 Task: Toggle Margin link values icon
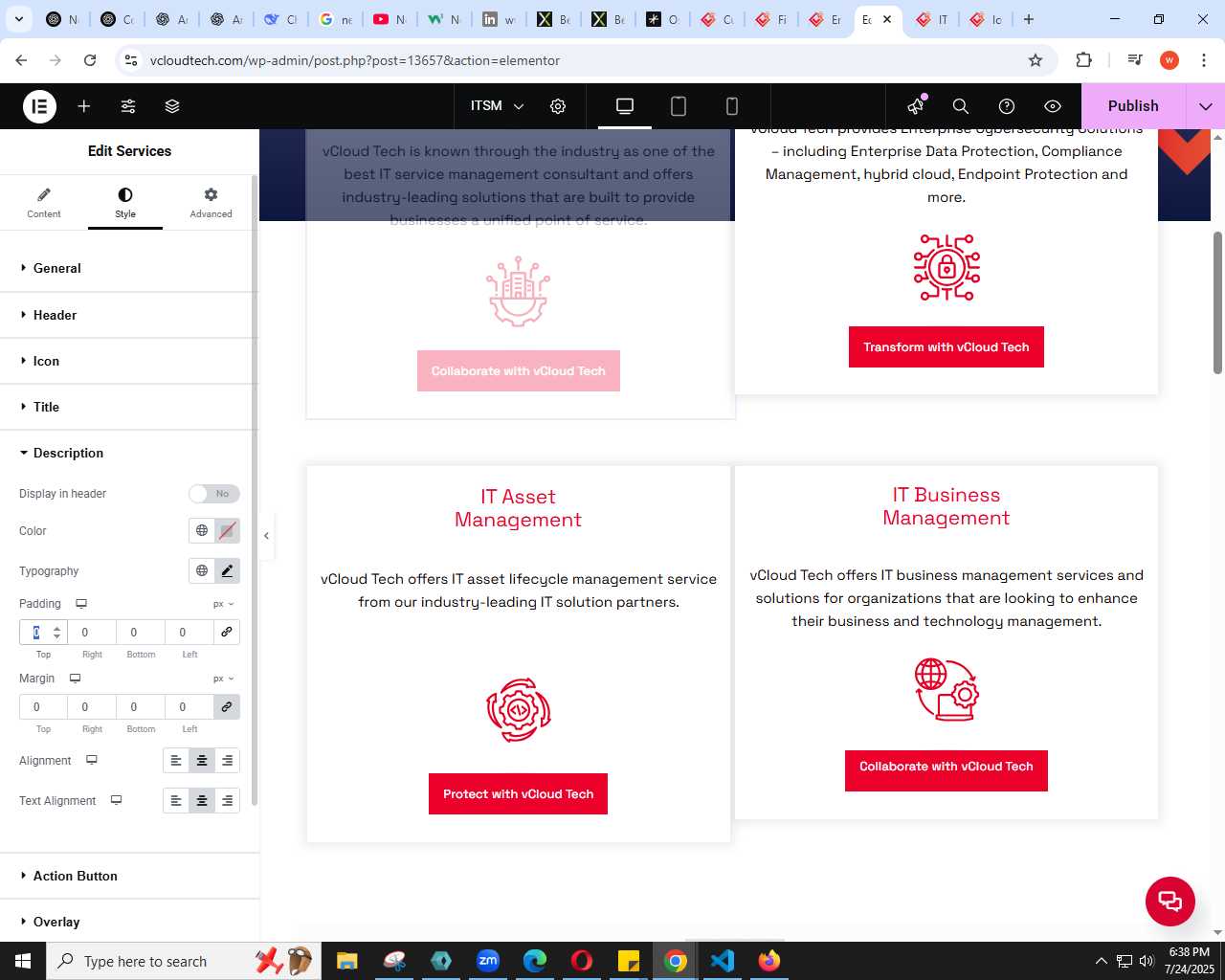pos(227,706)
